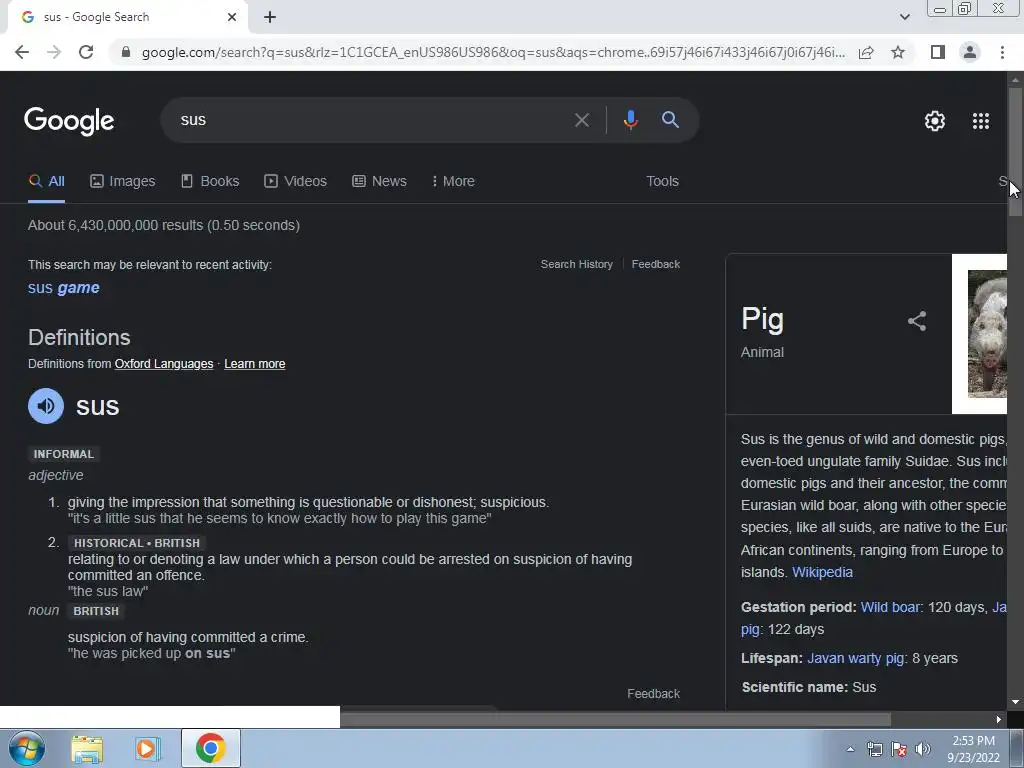Screen dimensions: 1024x768
Task: Open the Wikipedia link in Pig panel
Action: tap(822, 572)
